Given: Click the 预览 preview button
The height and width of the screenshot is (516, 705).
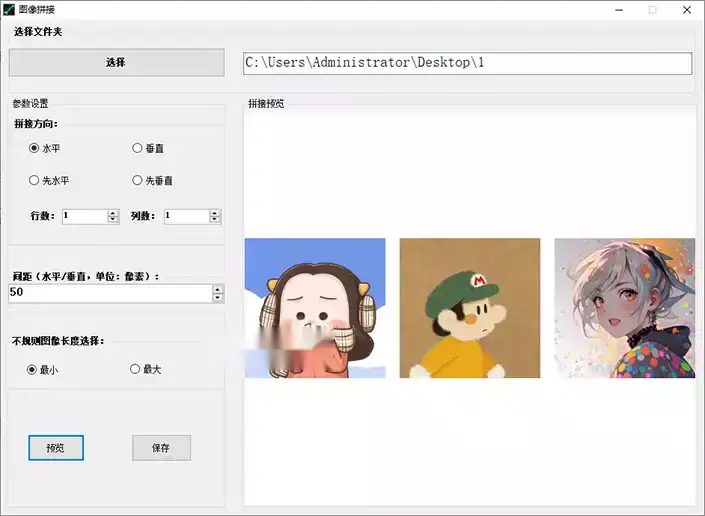Looking at the screenshot, I should (x=56, y=448).
